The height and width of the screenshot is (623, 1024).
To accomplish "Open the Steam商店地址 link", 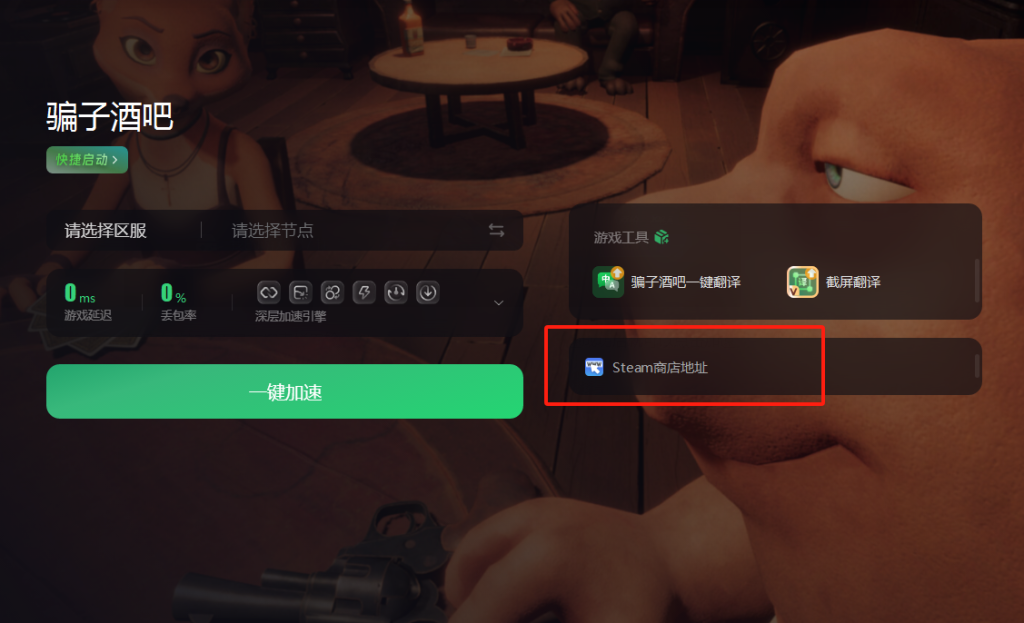I will [660, 368].
